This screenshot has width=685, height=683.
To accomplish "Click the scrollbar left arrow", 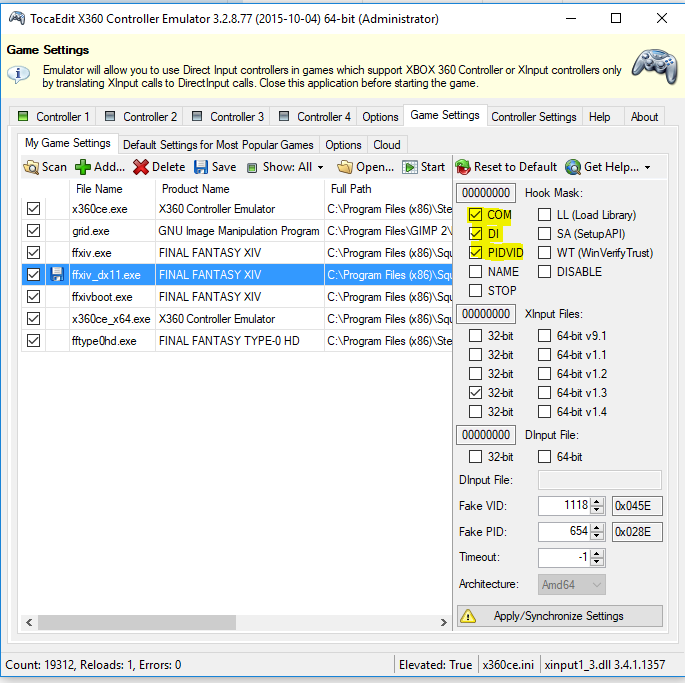I will [x=29, y=622].
